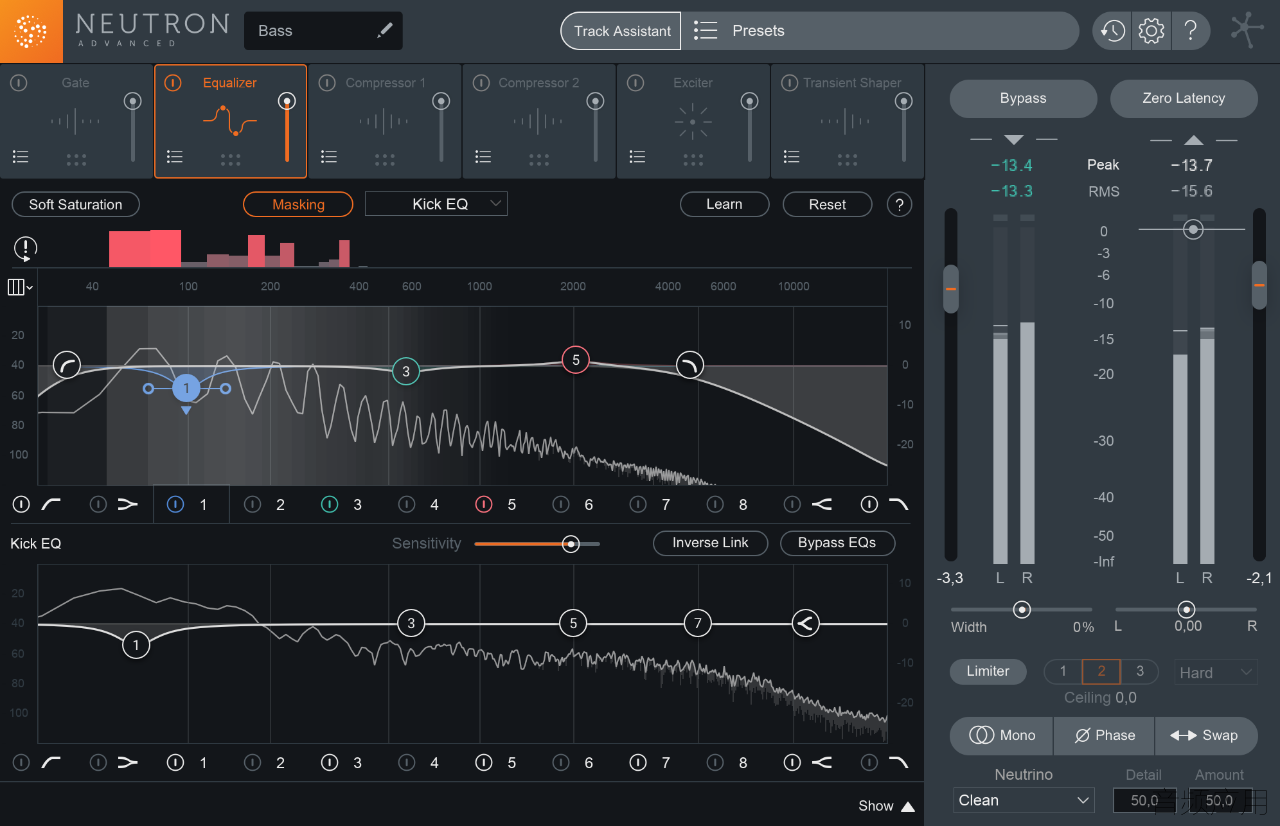This screenshot has height=826, width=1280.
Task: Select EQ node 5 in main graph
Action: coord(575,360)
